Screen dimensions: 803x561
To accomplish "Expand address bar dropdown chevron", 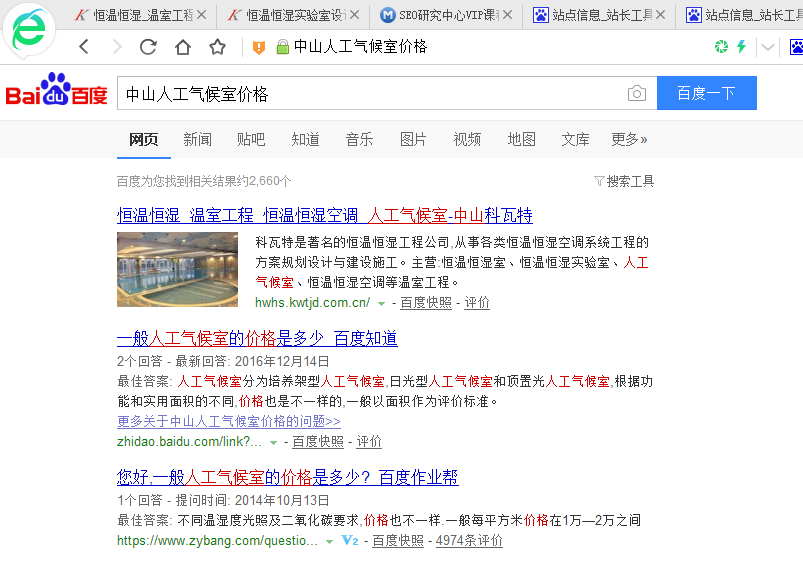I will (767, 48).
